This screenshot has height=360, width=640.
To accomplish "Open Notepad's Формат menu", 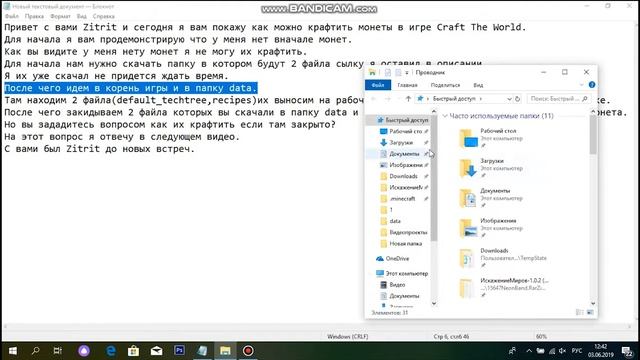I will pyautogui.click(x=60, y=16).
